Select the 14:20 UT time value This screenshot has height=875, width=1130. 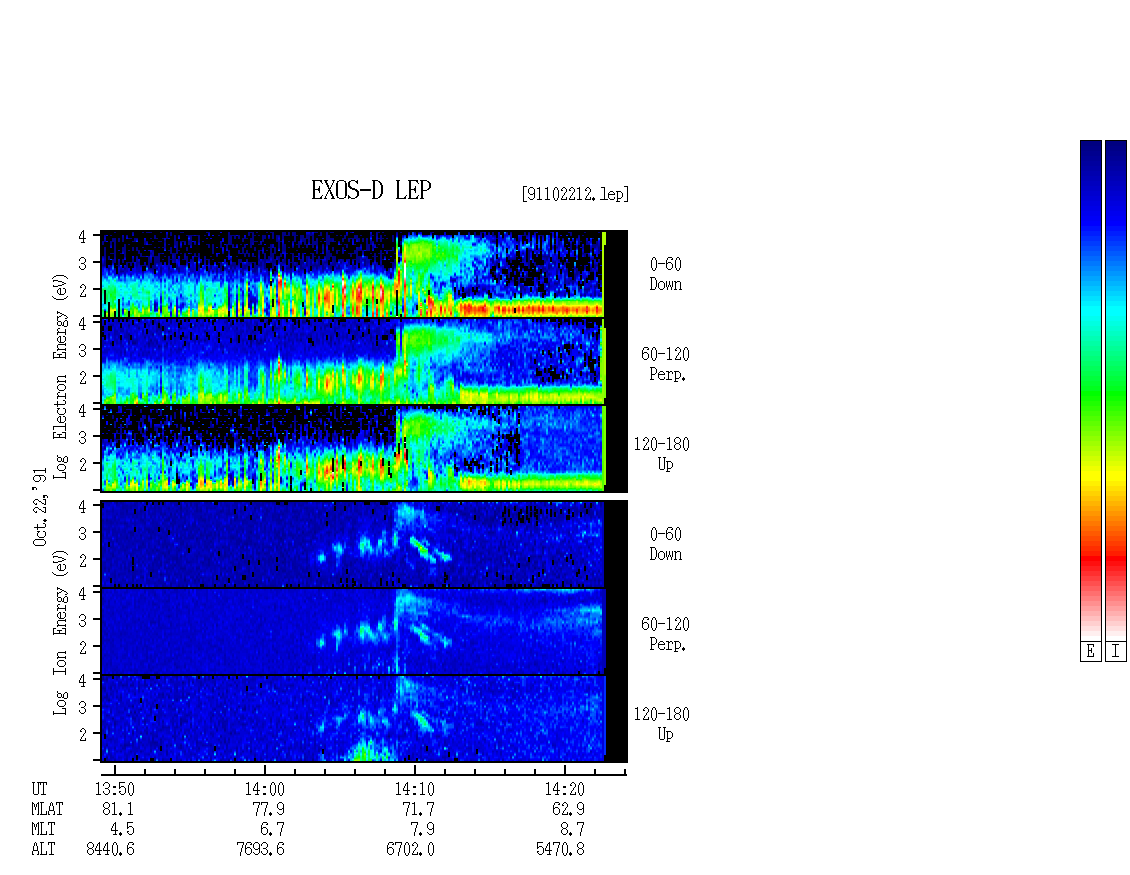click(564, 789)
